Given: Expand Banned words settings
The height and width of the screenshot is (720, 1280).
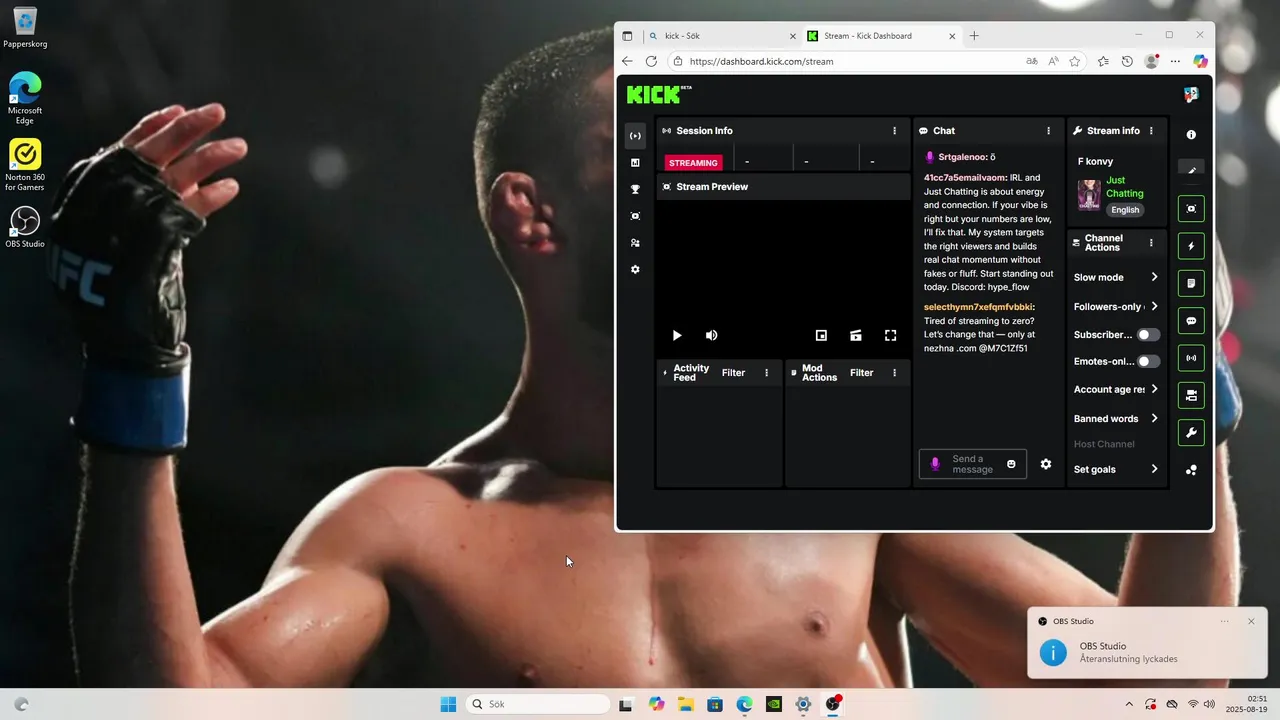Looking at the screenshot, I should 1116,419.
